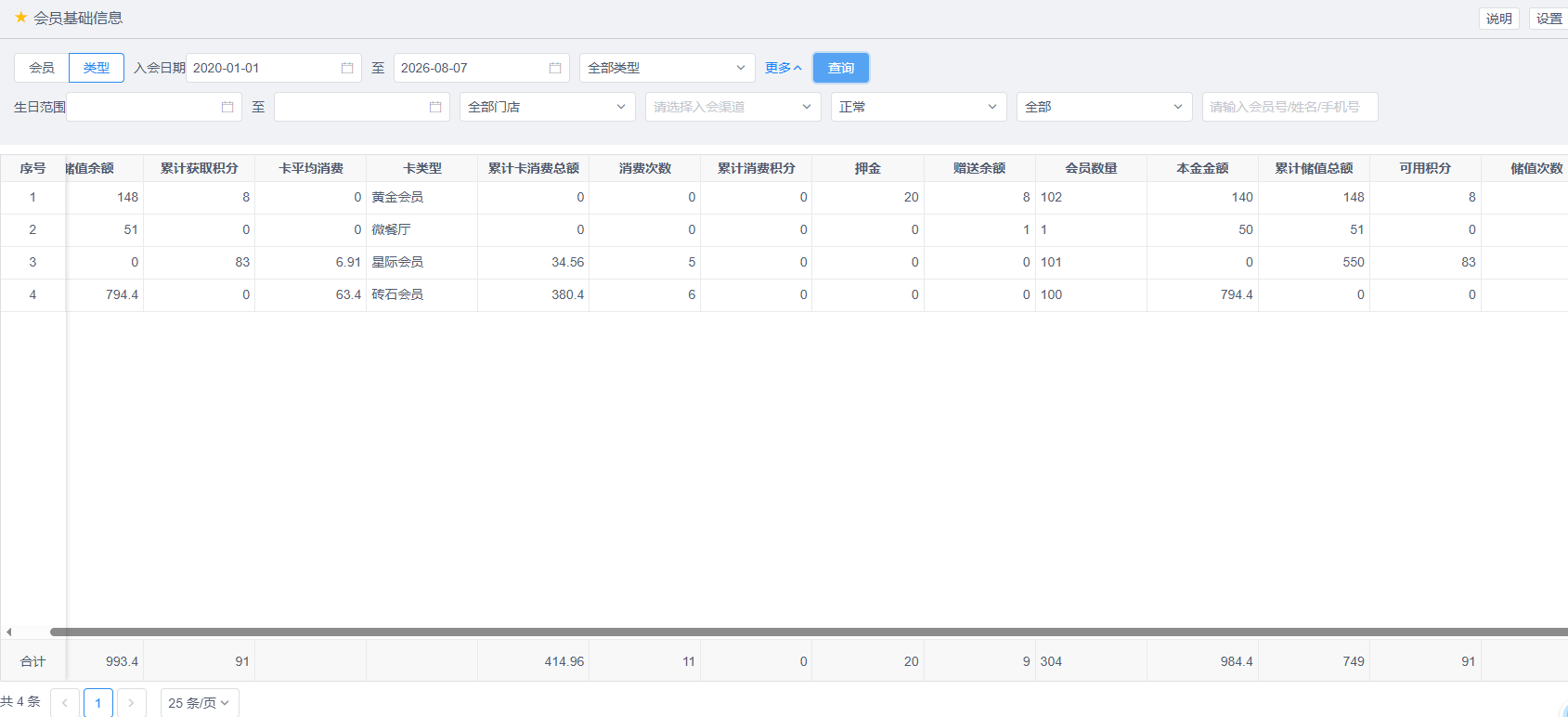Click member count 102 cell
The height and width of the screenshot is (717, 1568).
coord(1091,198)
